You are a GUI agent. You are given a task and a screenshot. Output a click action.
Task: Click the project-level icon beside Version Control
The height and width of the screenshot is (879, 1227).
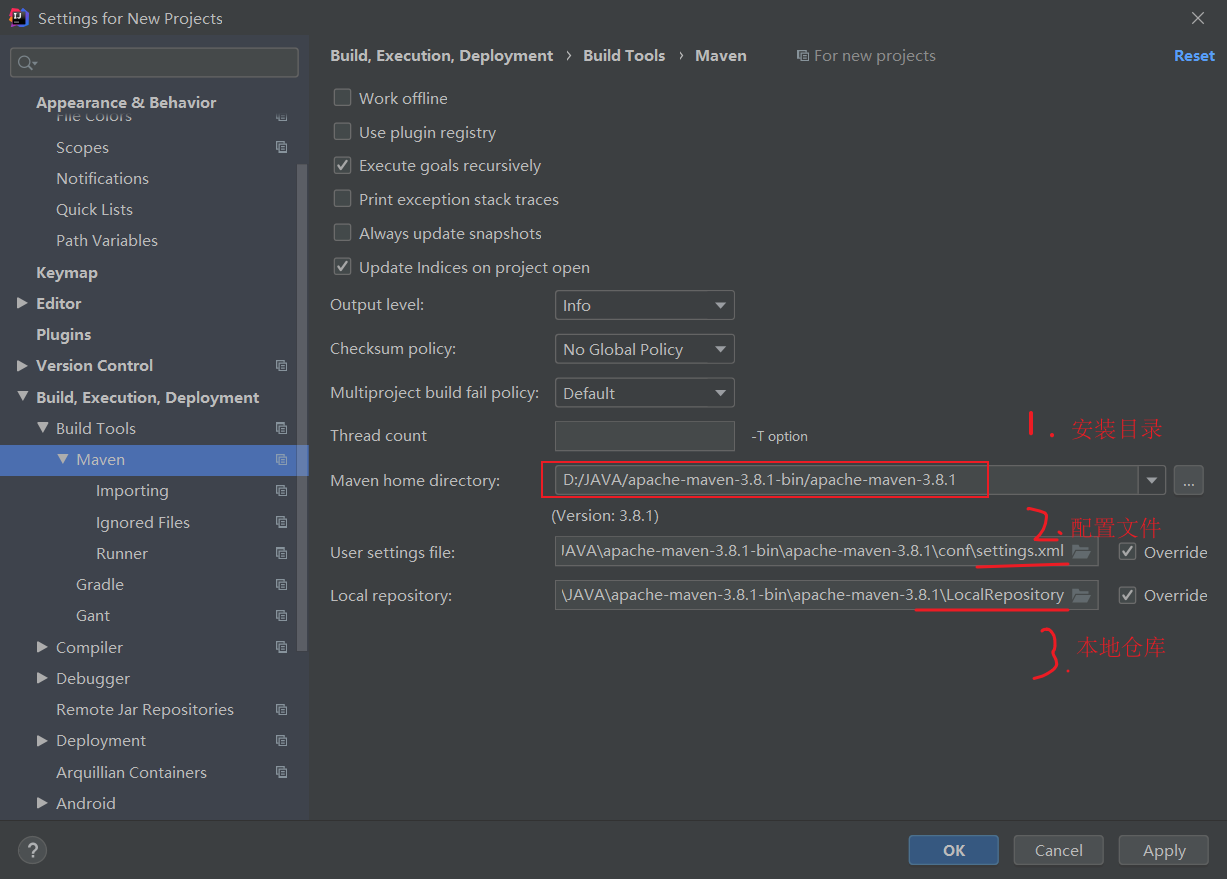pos(281,365)
